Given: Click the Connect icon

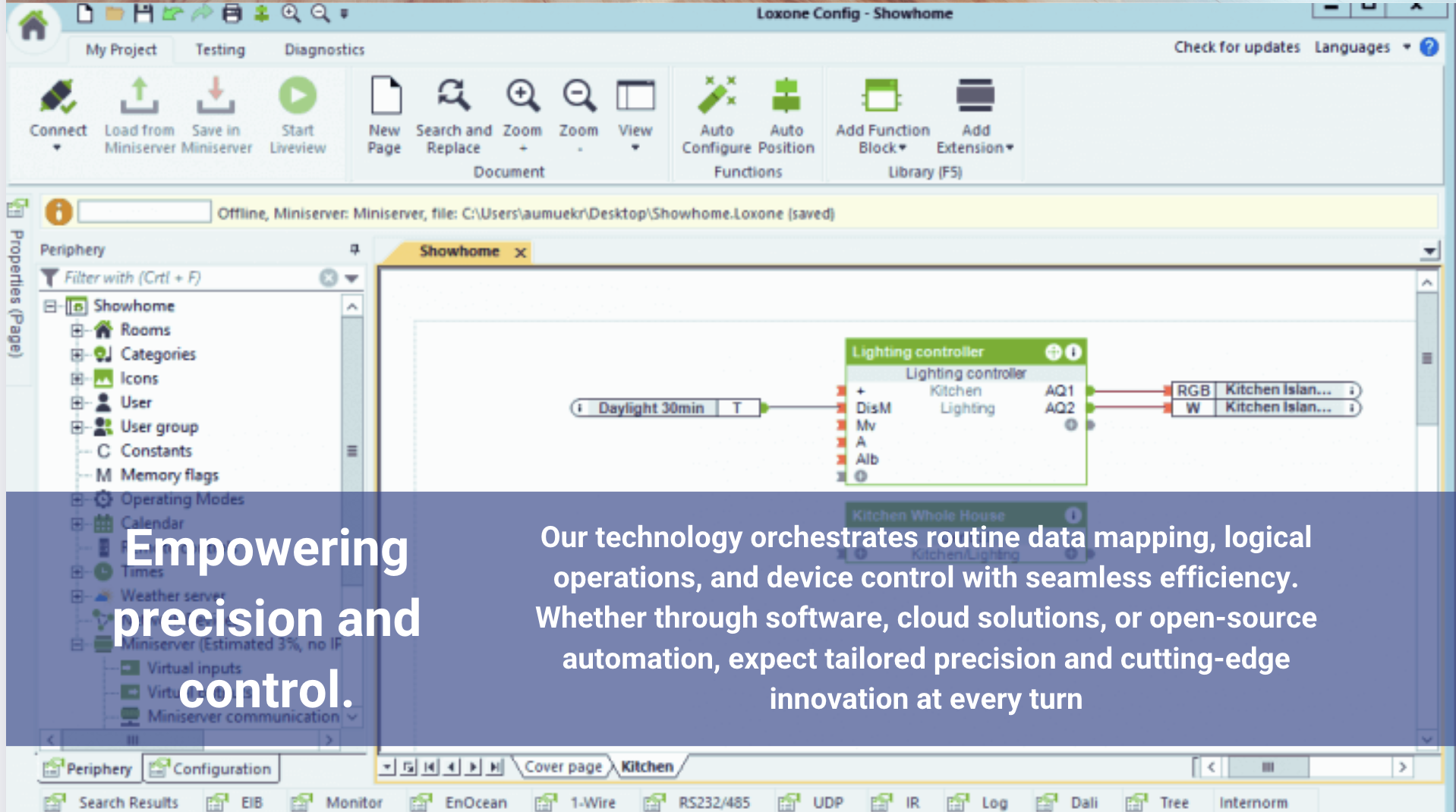Looking at the screenshot, I should click(x=58, y=97).
